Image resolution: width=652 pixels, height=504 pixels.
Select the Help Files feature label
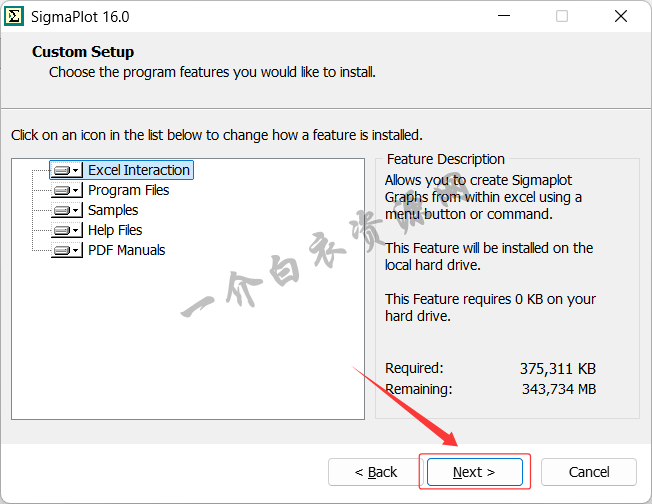115,230
